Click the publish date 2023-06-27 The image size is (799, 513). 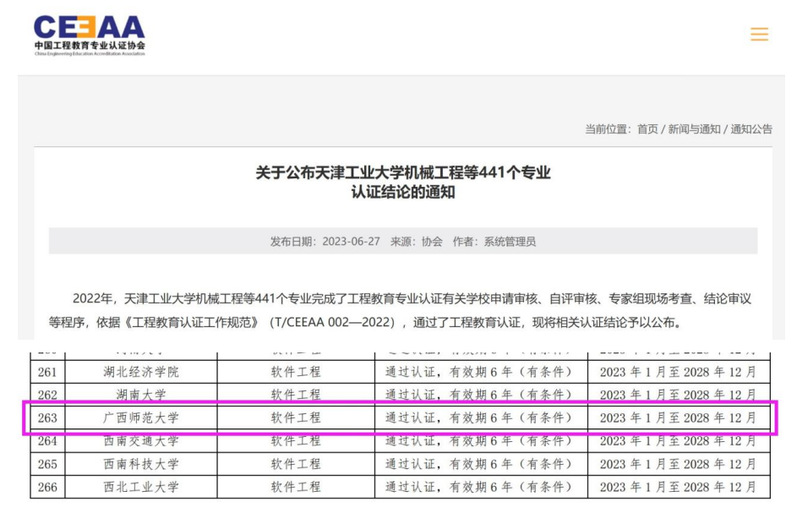pyautogui.click(x=324, y=241)
